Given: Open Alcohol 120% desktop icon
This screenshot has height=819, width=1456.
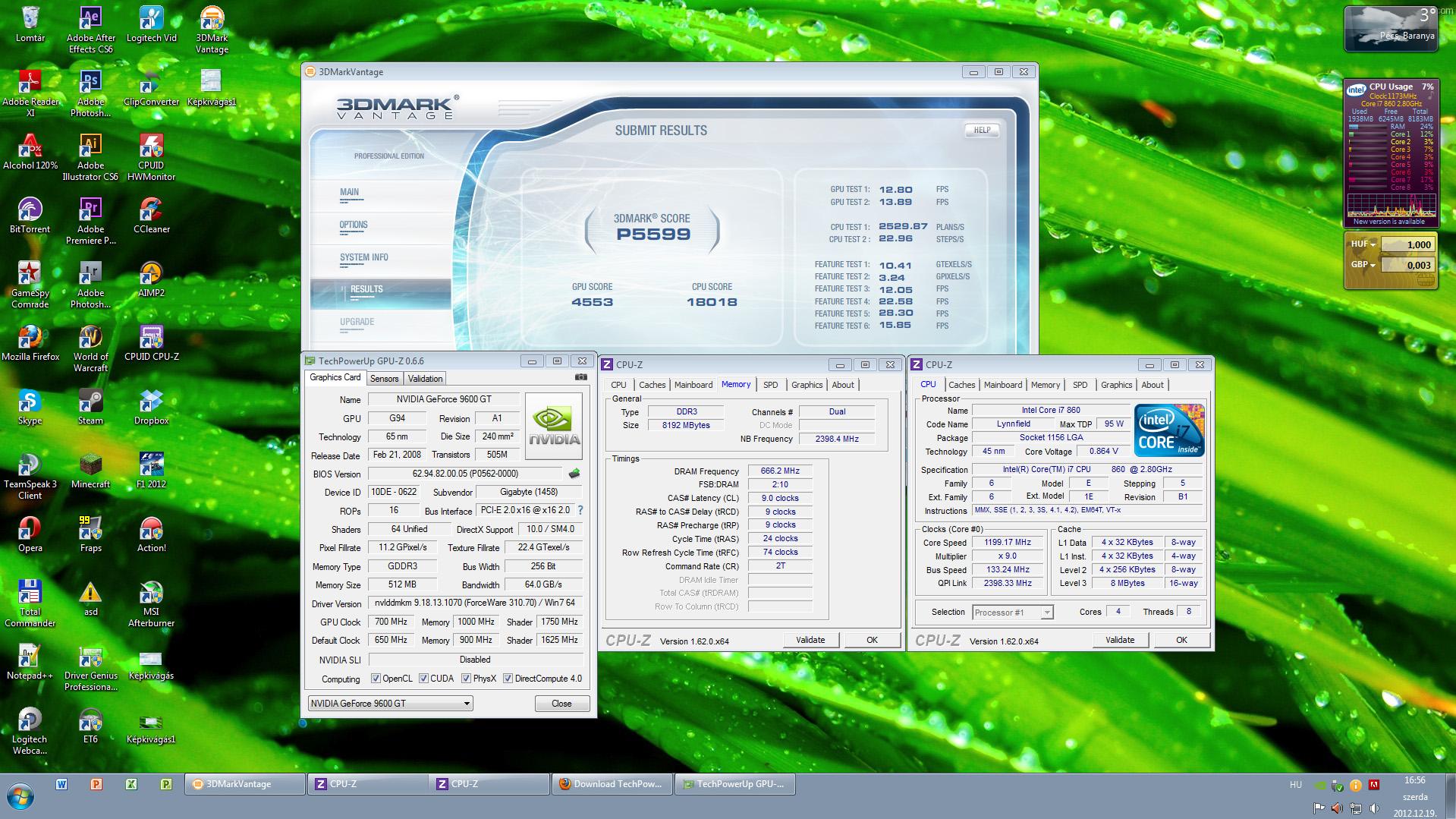Looking at the screenshot, I should [x=30, y=152].
